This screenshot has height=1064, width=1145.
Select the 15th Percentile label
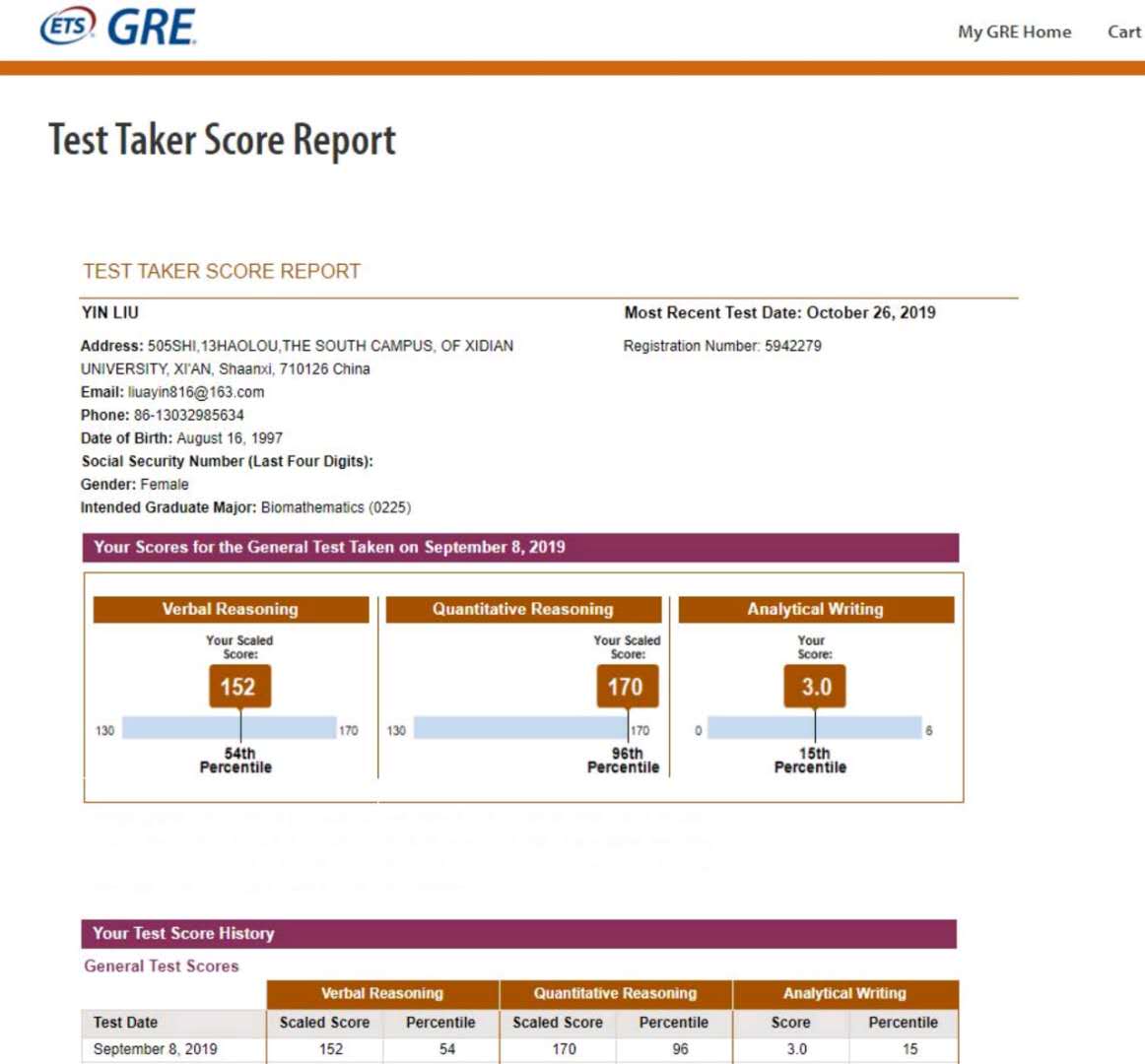tap(811, 761)
